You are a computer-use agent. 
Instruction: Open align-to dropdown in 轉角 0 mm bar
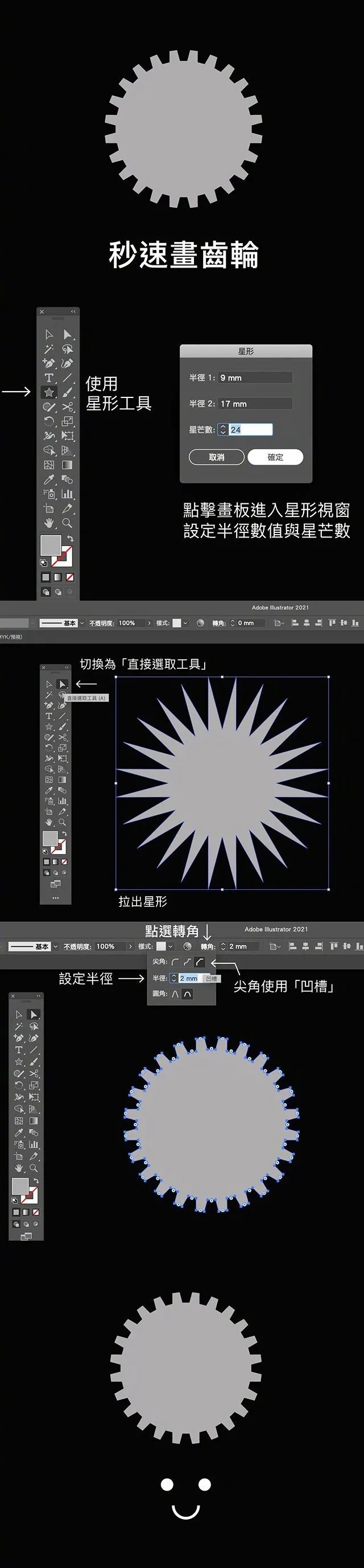click(278, 623)
